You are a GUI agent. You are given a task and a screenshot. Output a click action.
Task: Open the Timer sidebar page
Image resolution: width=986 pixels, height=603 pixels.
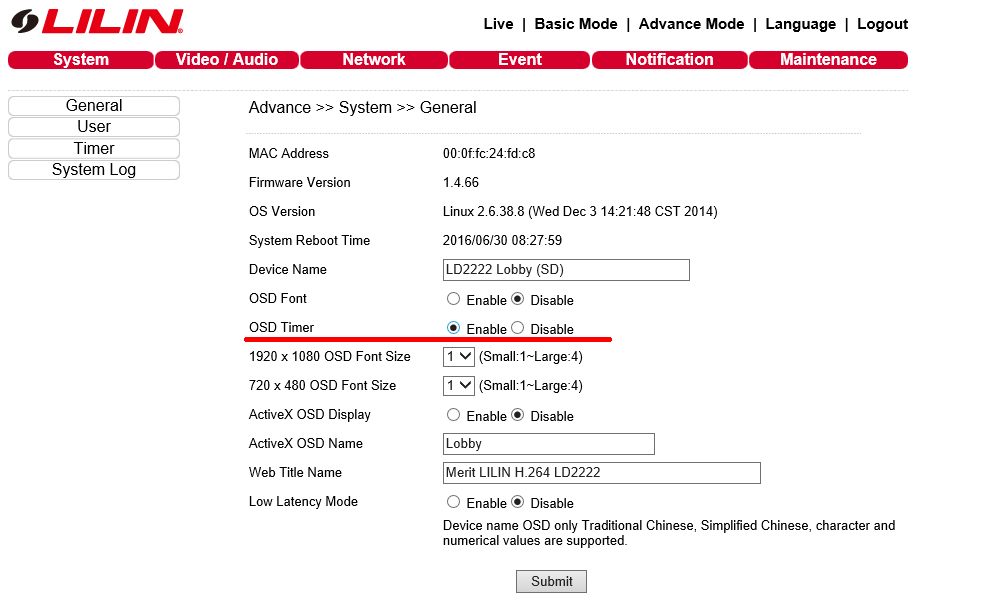pos(94,149)
